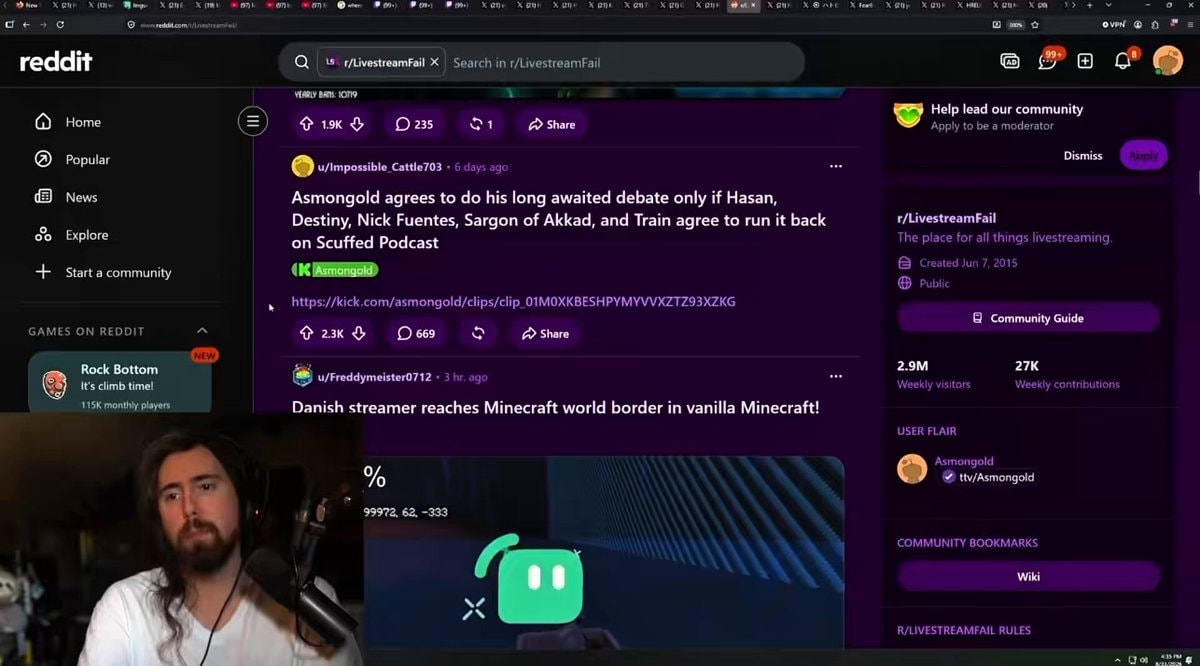Open u/Impossible_Cattle703 profile link
1200x666 pixels.
pos(380,167)
